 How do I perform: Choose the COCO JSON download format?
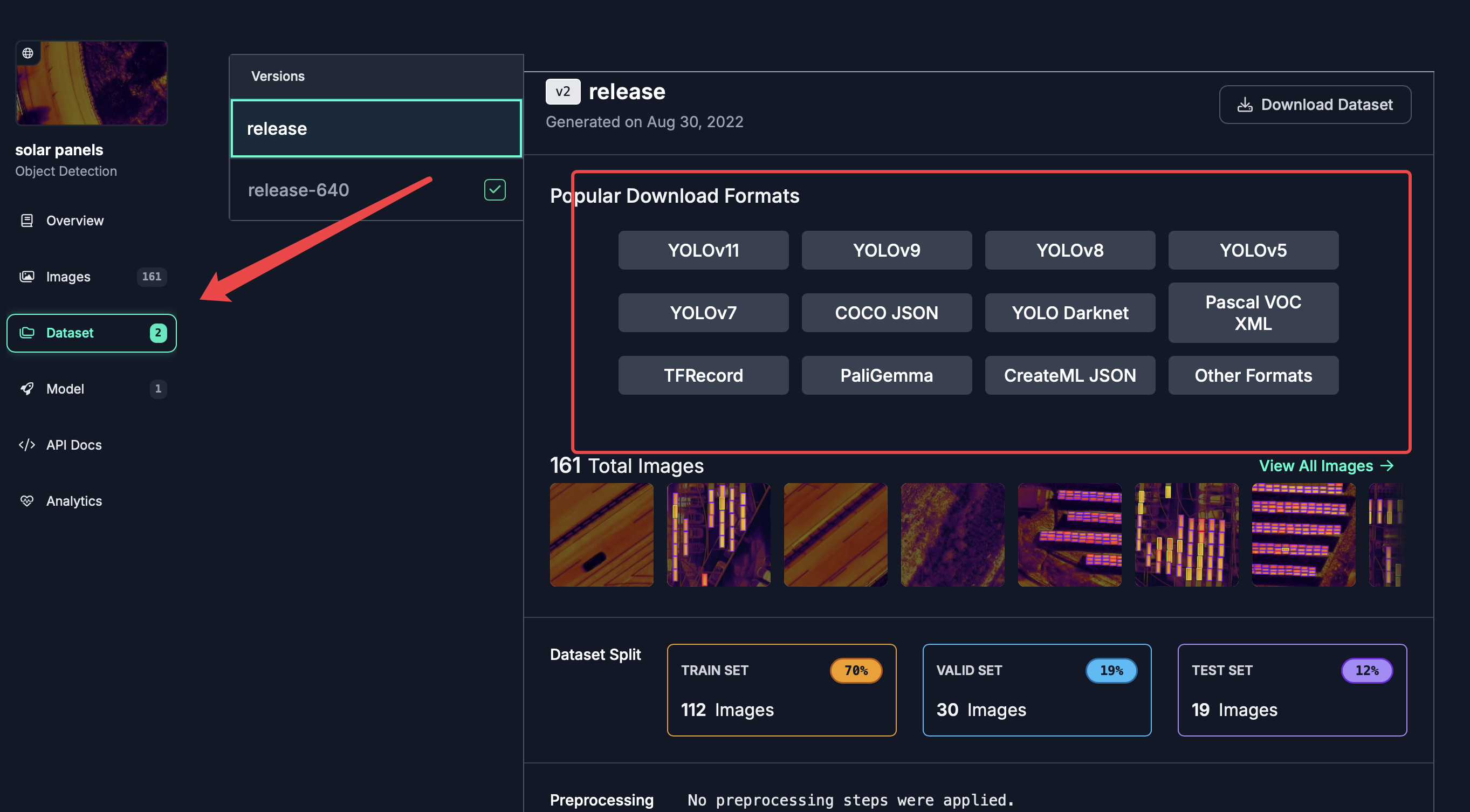885,313
